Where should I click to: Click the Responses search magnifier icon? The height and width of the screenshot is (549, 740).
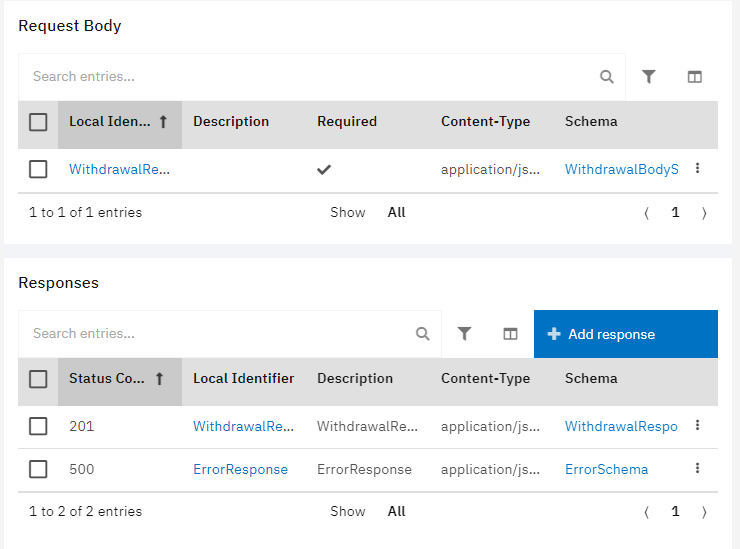[422, 334]
